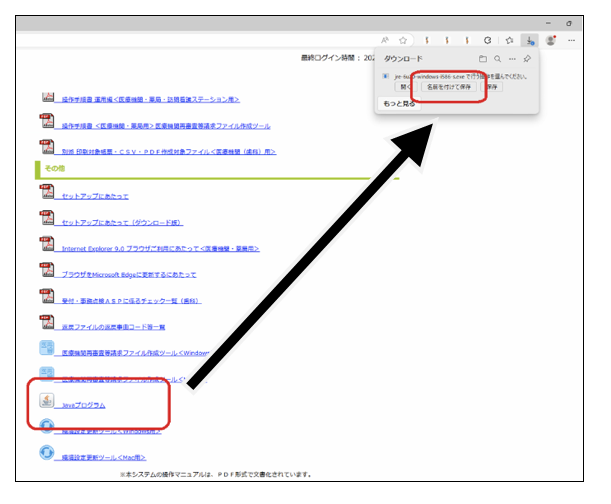Open Internet Explorer 9.0 ブラウザご利用にあたって link
Viewport: 611px width, 504px height.
[x=160, y=249]
